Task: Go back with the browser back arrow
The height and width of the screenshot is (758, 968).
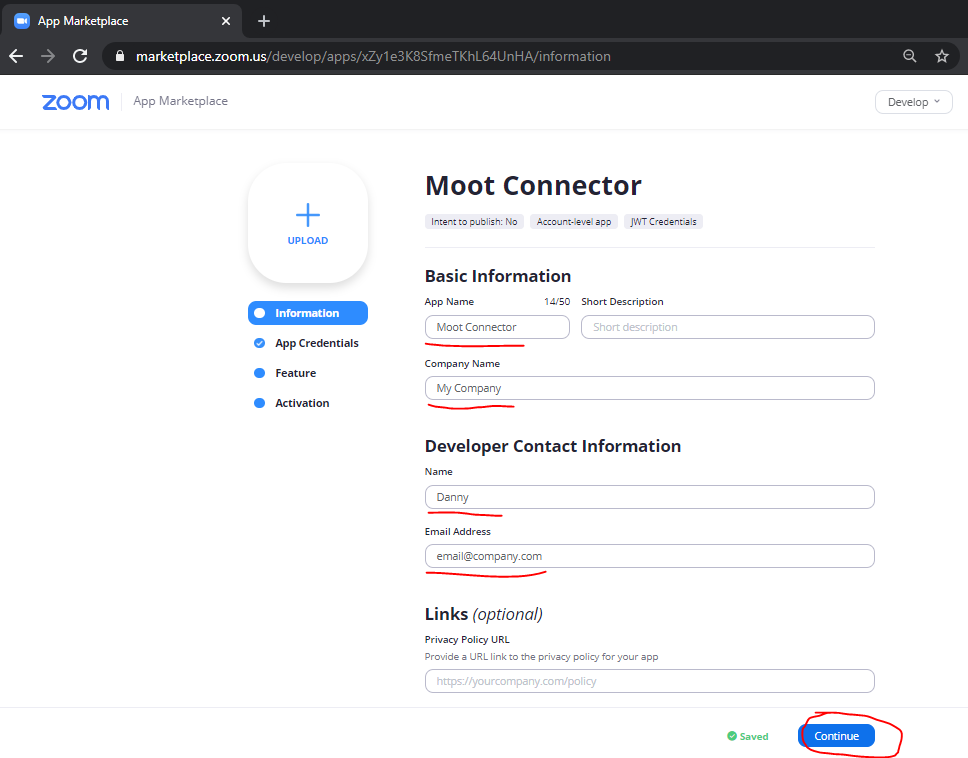Action: click(x=17, y=56)
